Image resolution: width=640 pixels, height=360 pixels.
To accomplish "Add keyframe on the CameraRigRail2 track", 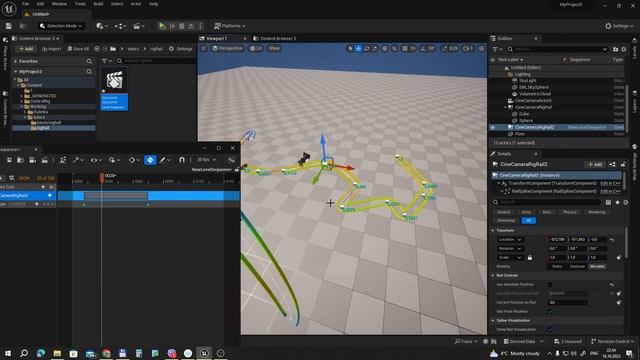I will click(x=50, y=196).
